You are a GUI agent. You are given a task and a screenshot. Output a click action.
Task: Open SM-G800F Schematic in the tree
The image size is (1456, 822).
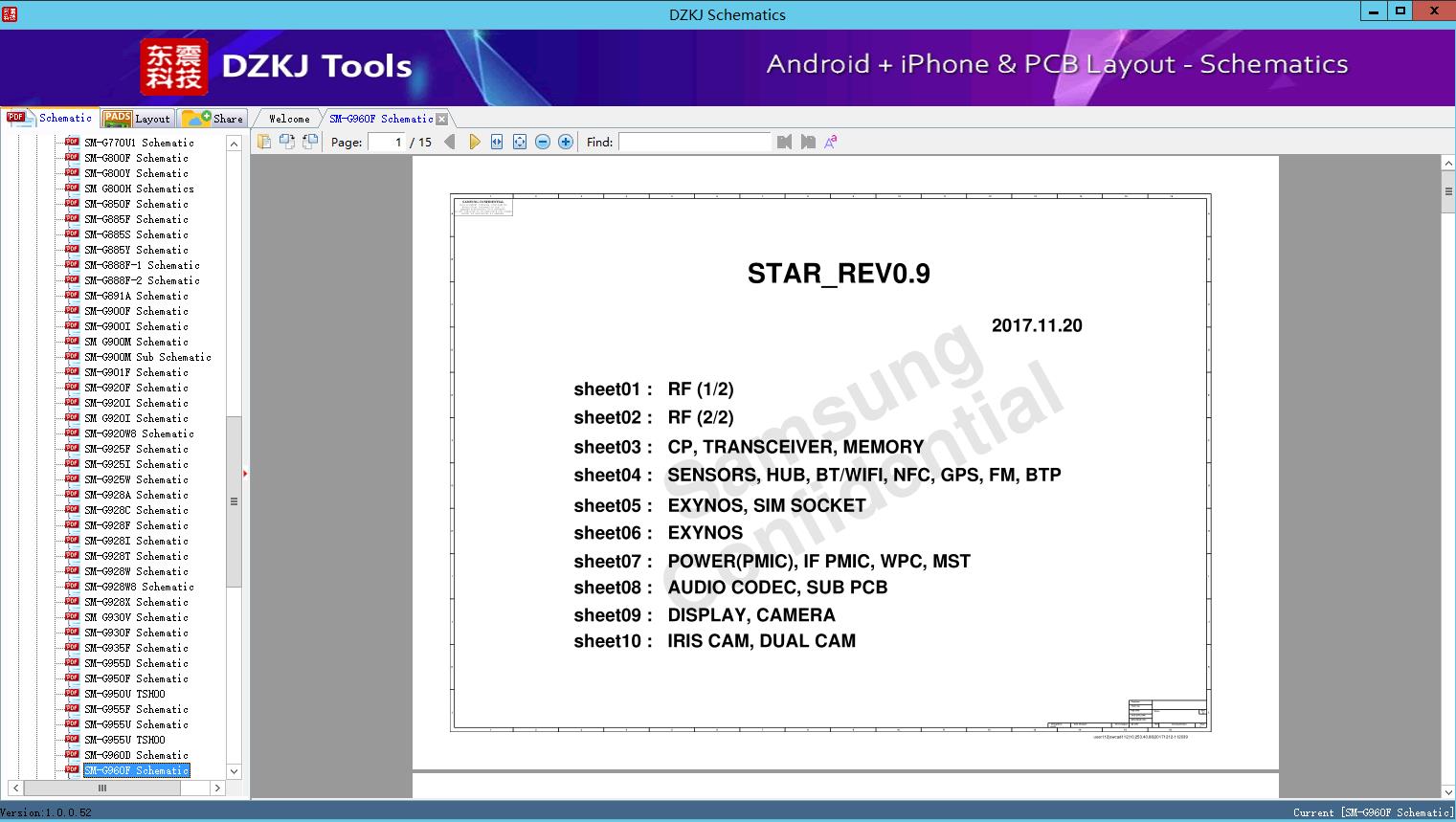[x=136, y=158]
